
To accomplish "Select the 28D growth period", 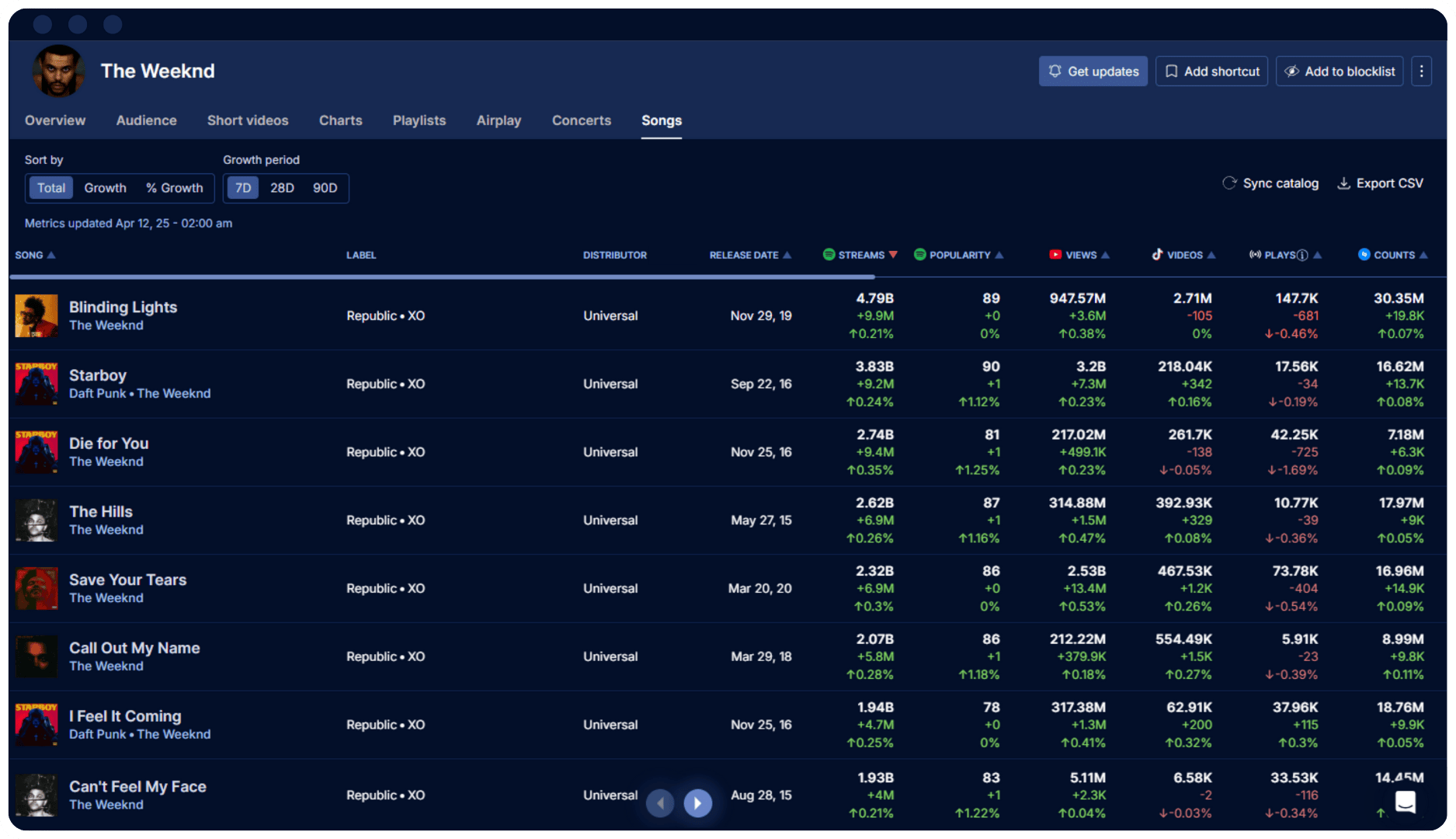I will 282,187.
